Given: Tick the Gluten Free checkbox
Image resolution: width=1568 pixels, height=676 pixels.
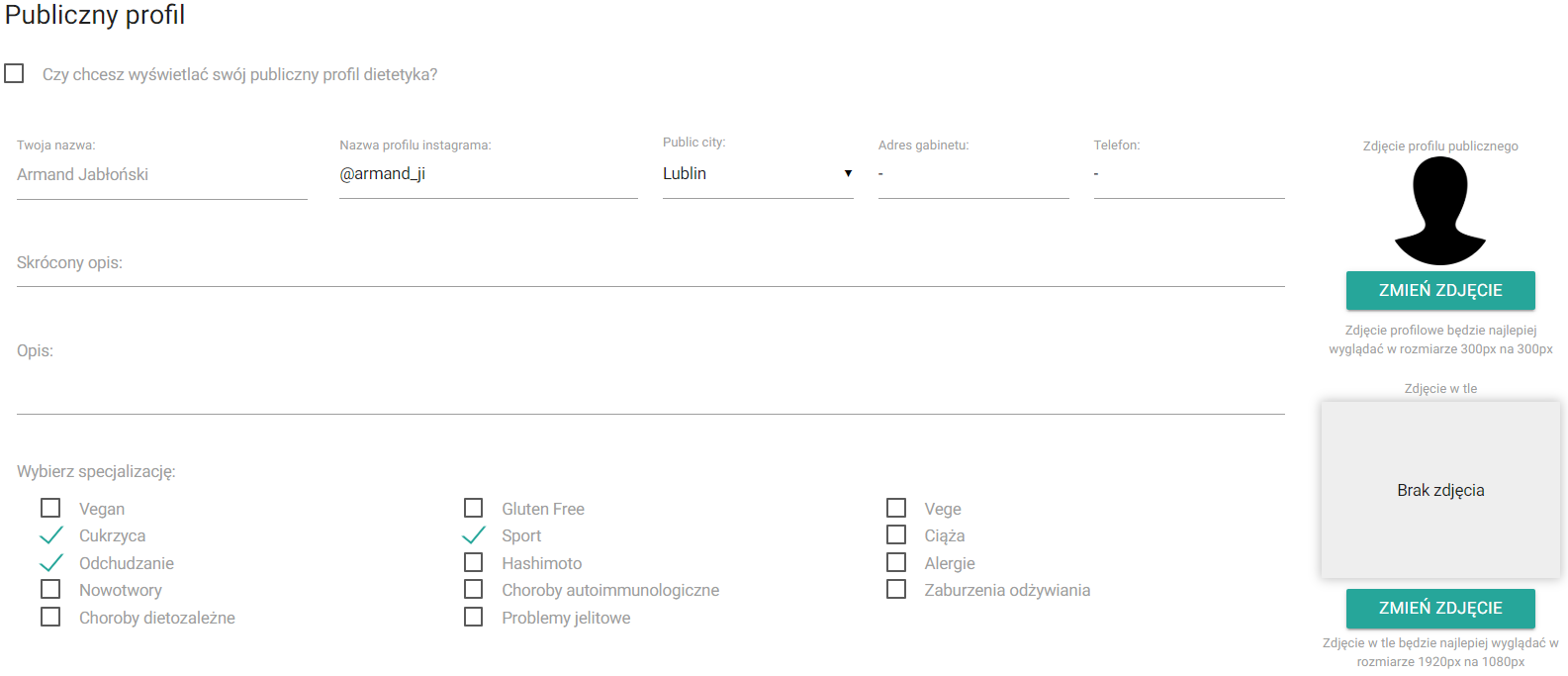Looking at the screenshot, I should tap(474, 508).
